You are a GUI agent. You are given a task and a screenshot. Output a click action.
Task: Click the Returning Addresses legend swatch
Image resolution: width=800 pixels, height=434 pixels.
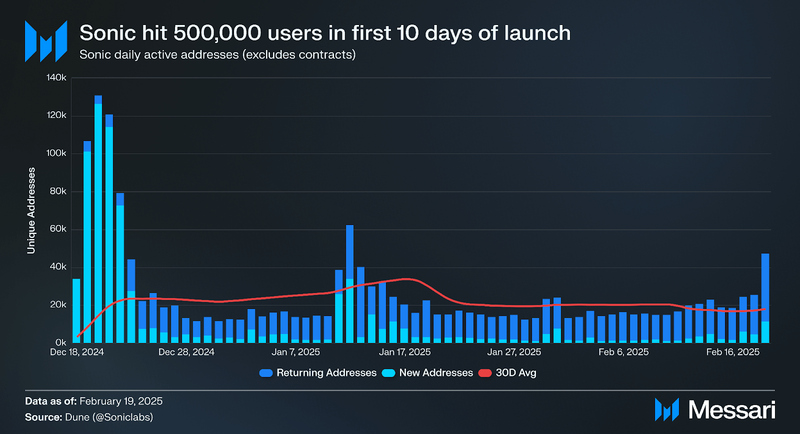point(266,373)
